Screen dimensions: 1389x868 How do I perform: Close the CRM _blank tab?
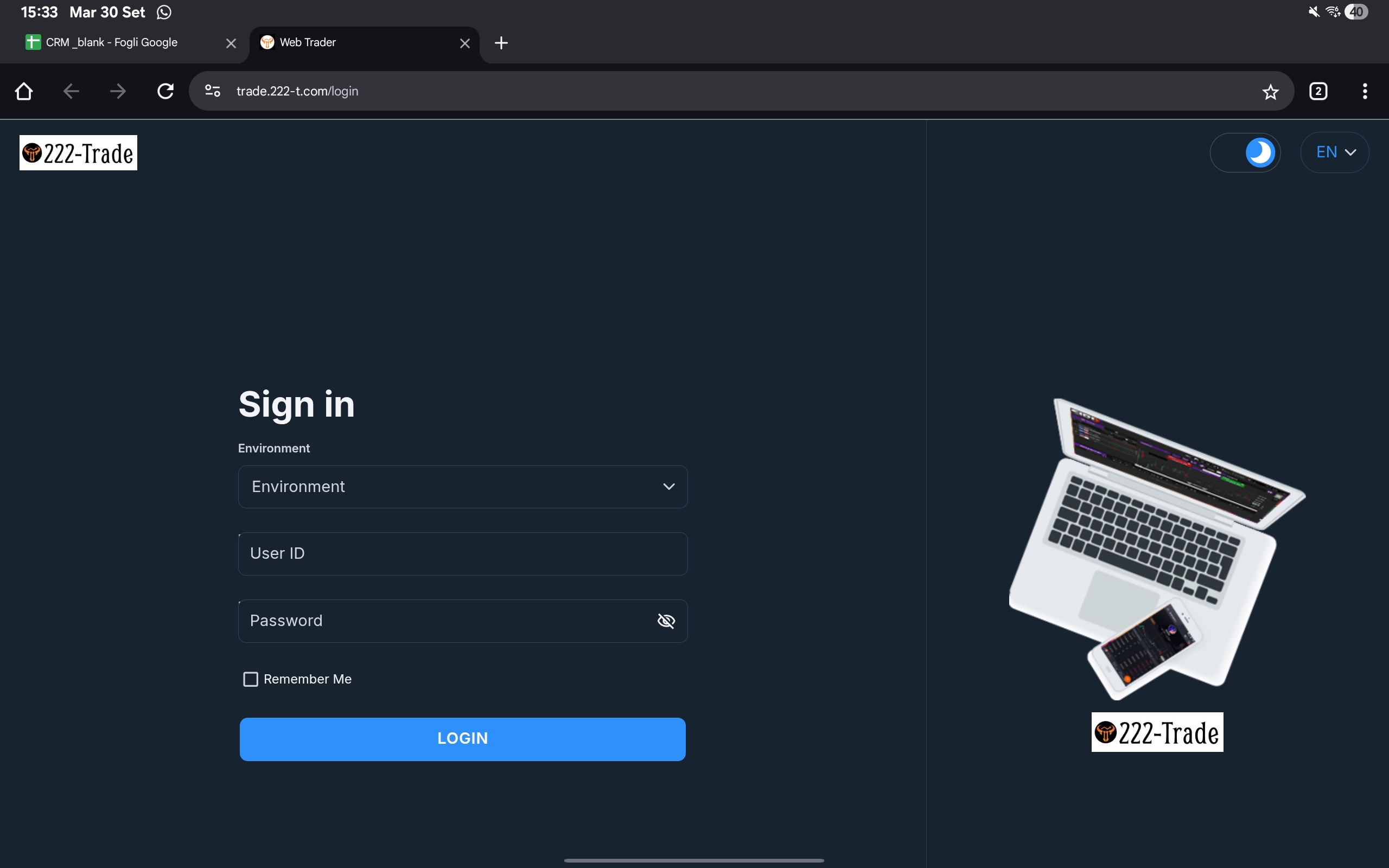pos(231,43)
